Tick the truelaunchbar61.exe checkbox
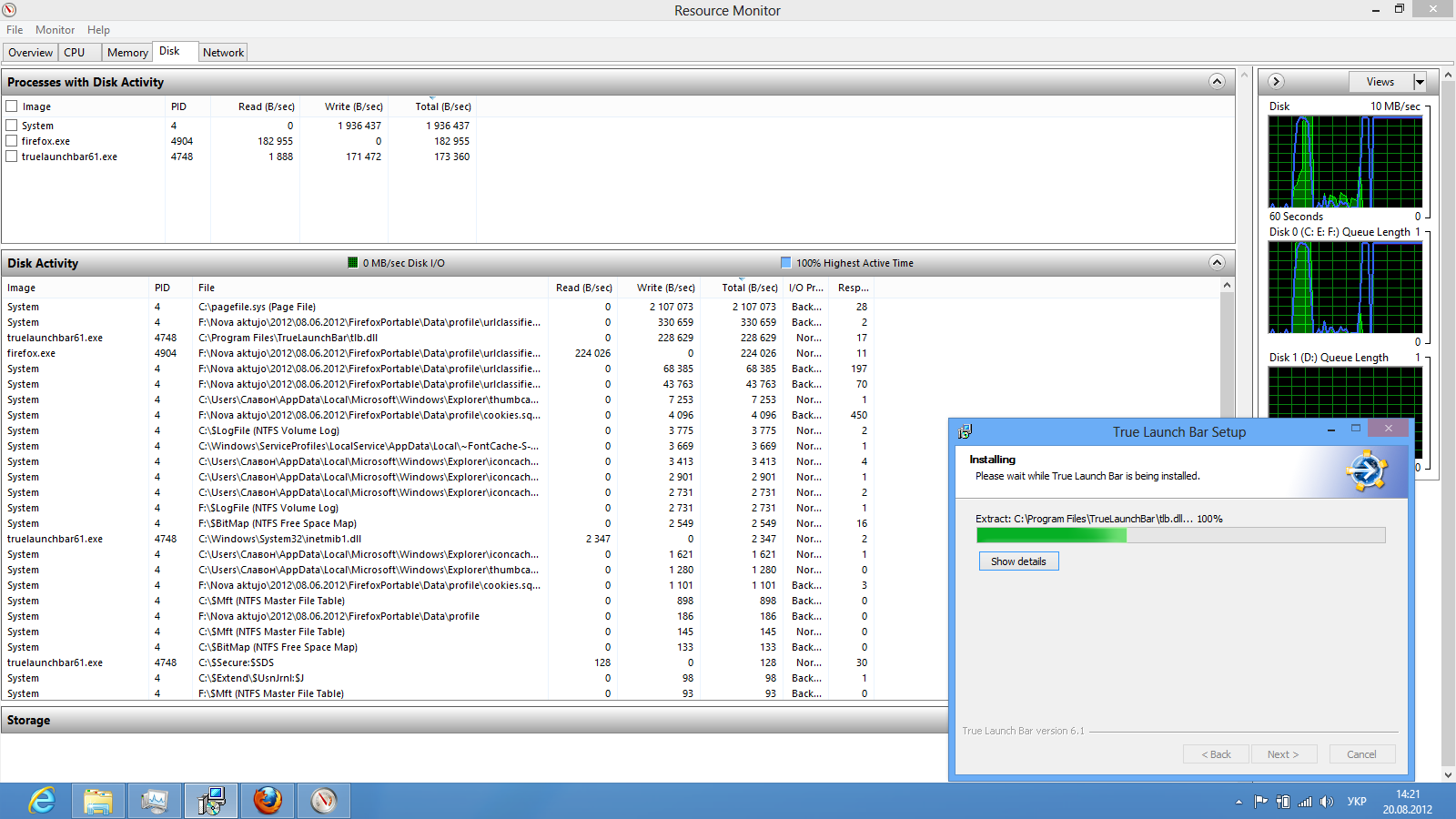Viewport: 1456px width, 819px height. pyautogui.click(x=12, y=157)
